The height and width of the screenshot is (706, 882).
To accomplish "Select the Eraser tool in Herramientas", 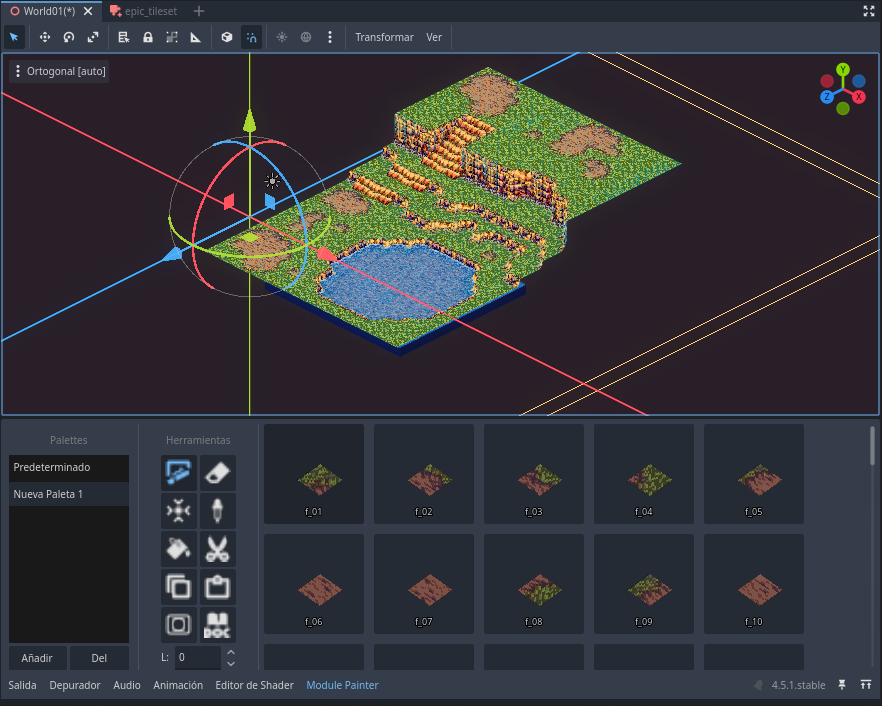I will pos(218,473).
